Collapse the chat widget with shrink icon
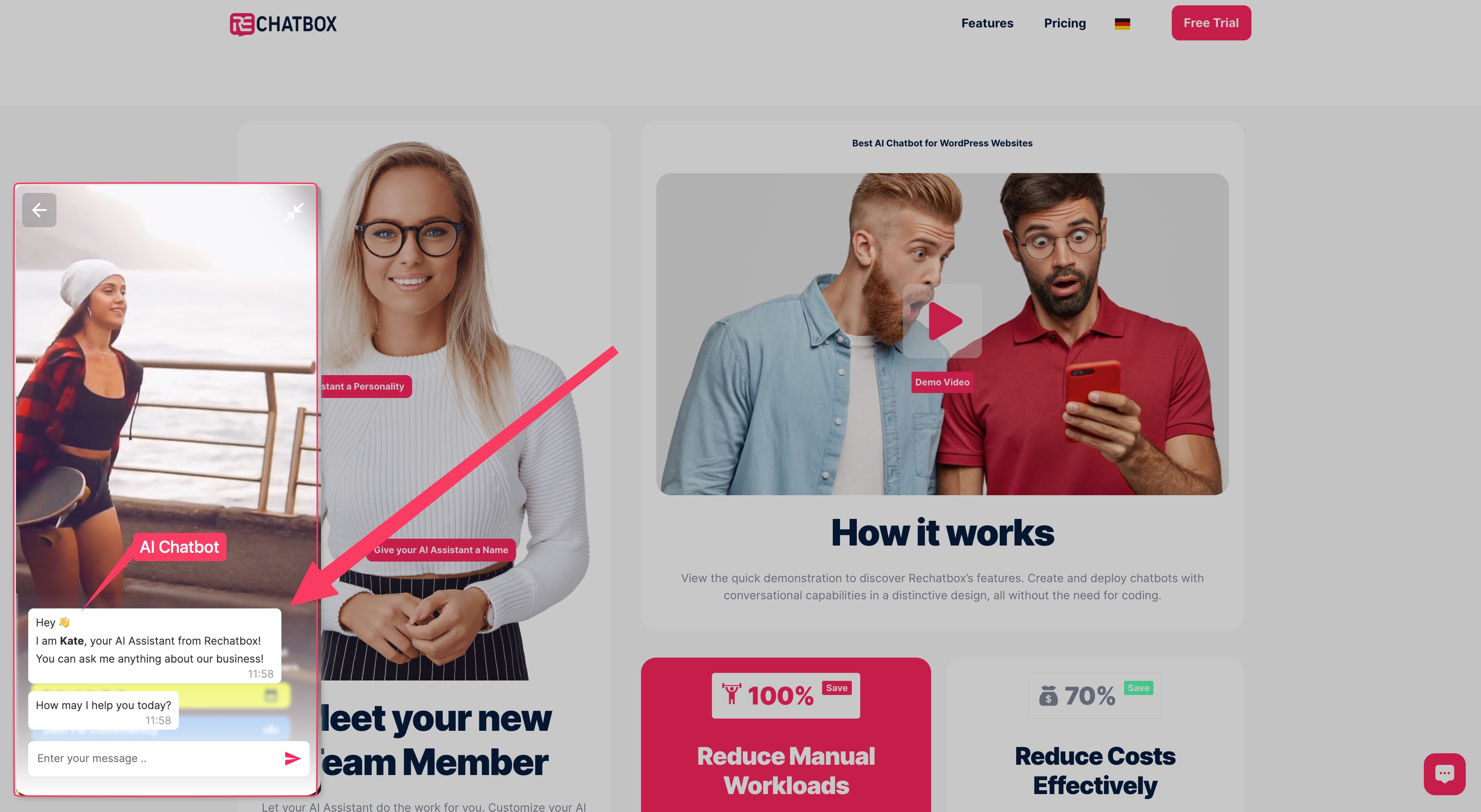1481x812 pixels. click(294, 212)
